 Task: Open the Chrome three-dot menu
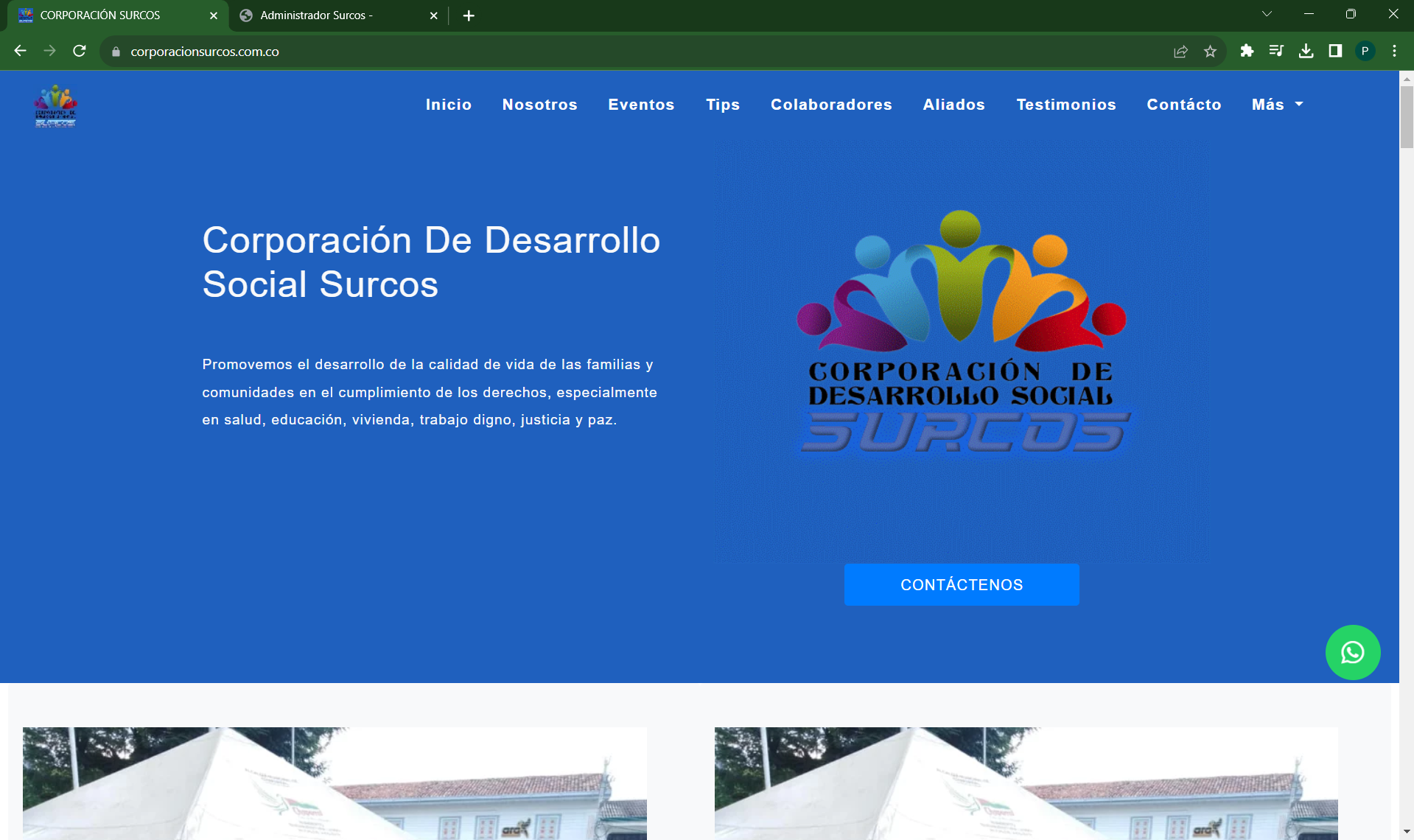(1394, 51)
